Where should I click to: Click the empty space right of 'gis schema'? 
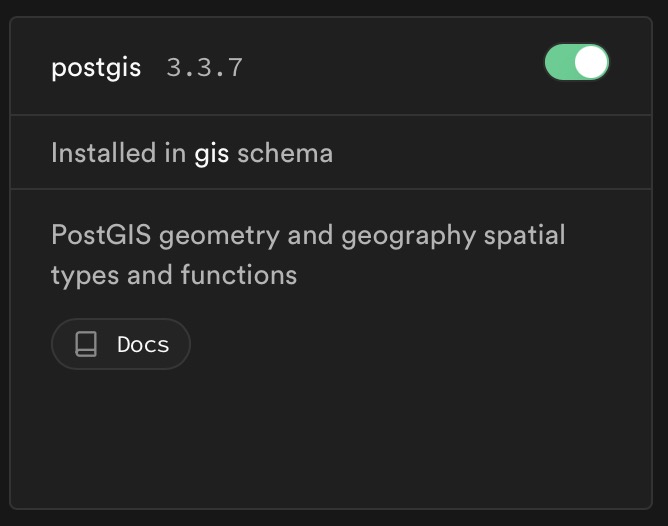pyautogui.click(x=490, y=153)
